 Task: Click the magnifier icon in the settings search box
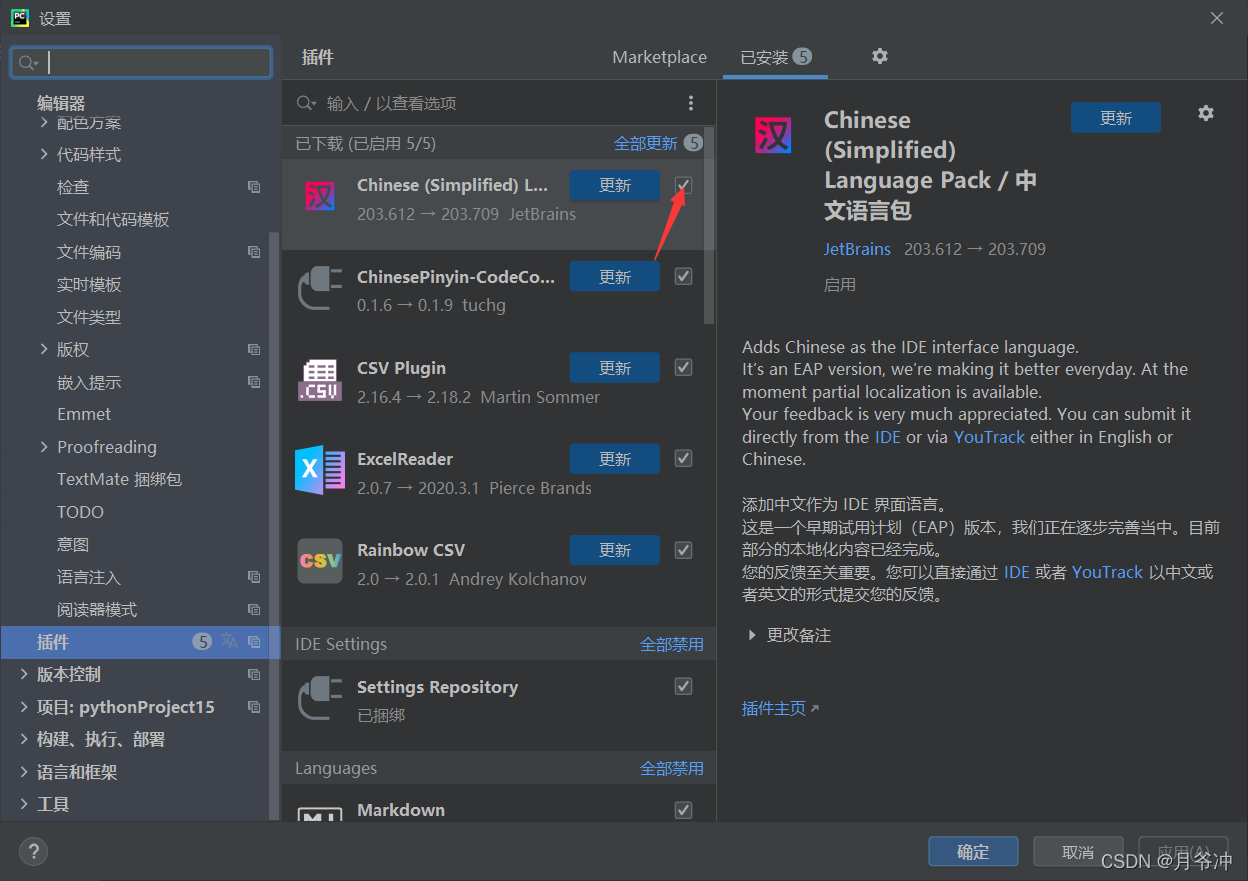(x=28, y=63)
